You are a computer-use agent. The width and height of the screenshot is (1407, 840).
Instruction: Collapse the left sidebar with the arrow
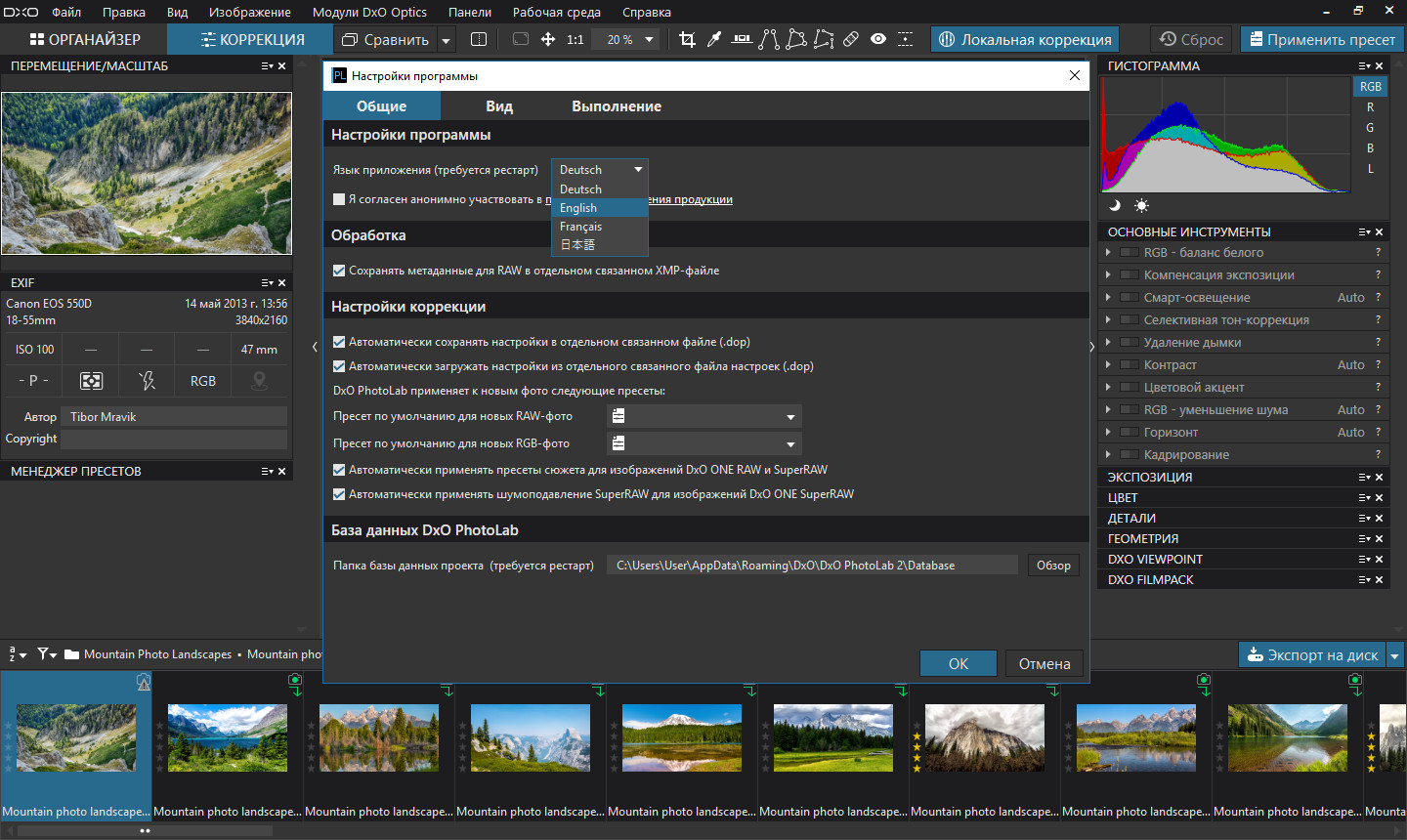(x=315, y=346)
